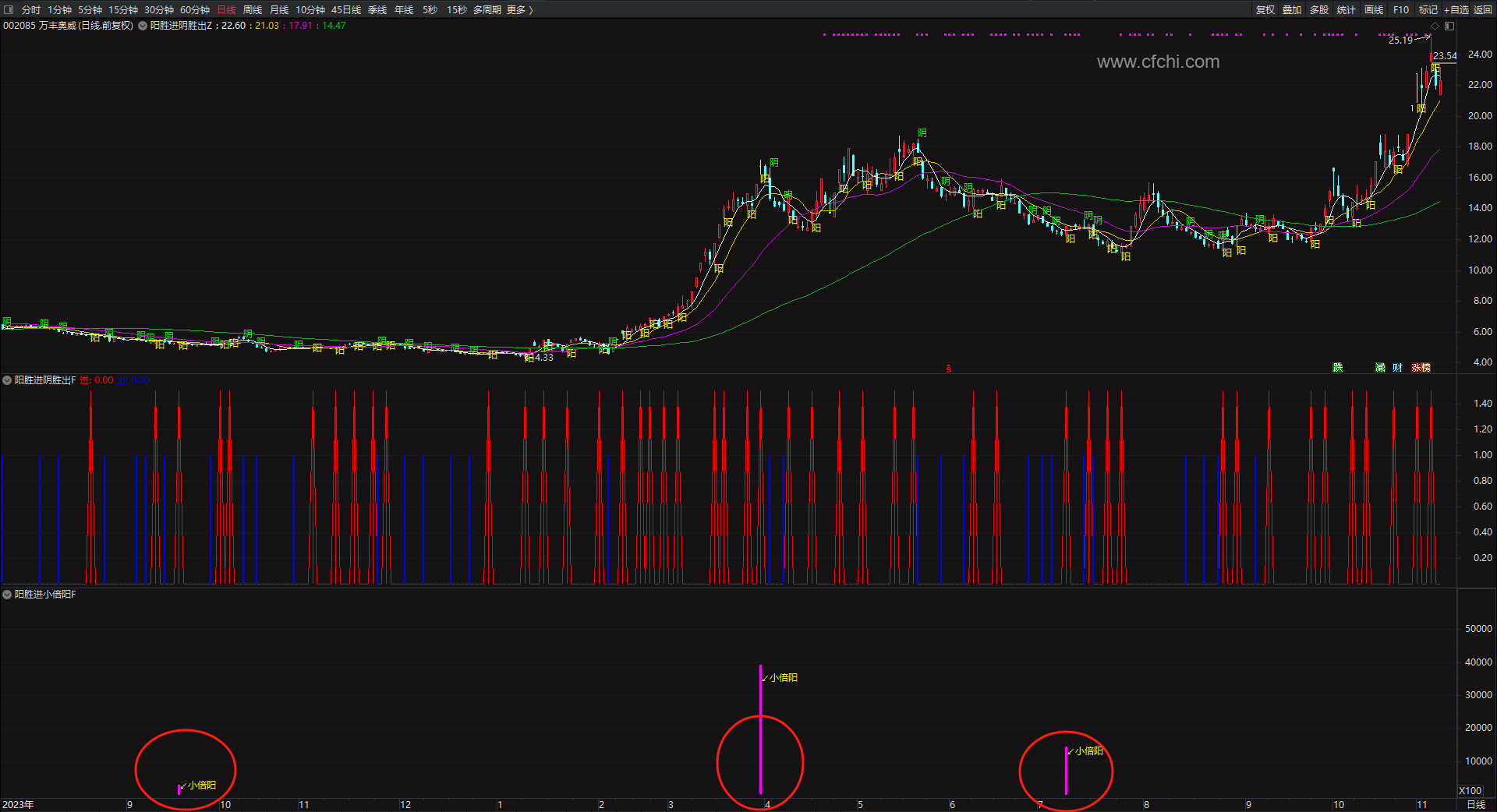Select the 15分钟 period tab
Screen dimensions: 1497x812
(122, 9)
